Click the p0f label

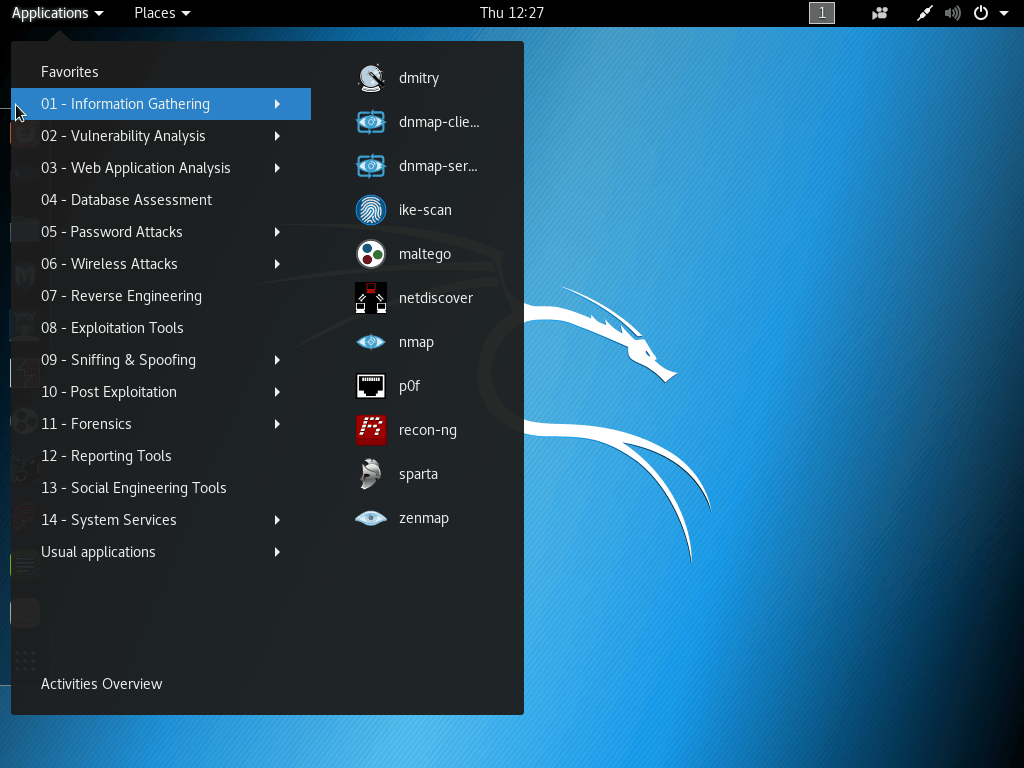(x=409, y=386)
